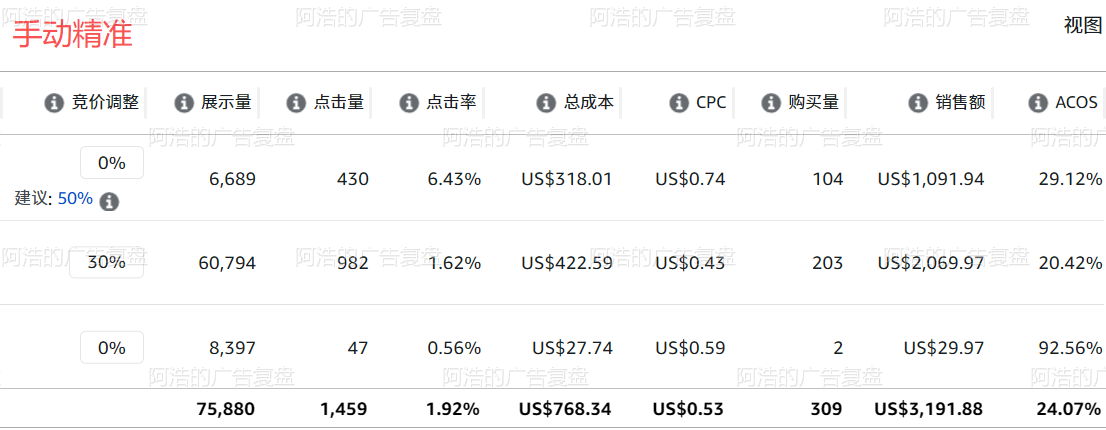Click info icon beside 总成本 header

pos(546,103)
